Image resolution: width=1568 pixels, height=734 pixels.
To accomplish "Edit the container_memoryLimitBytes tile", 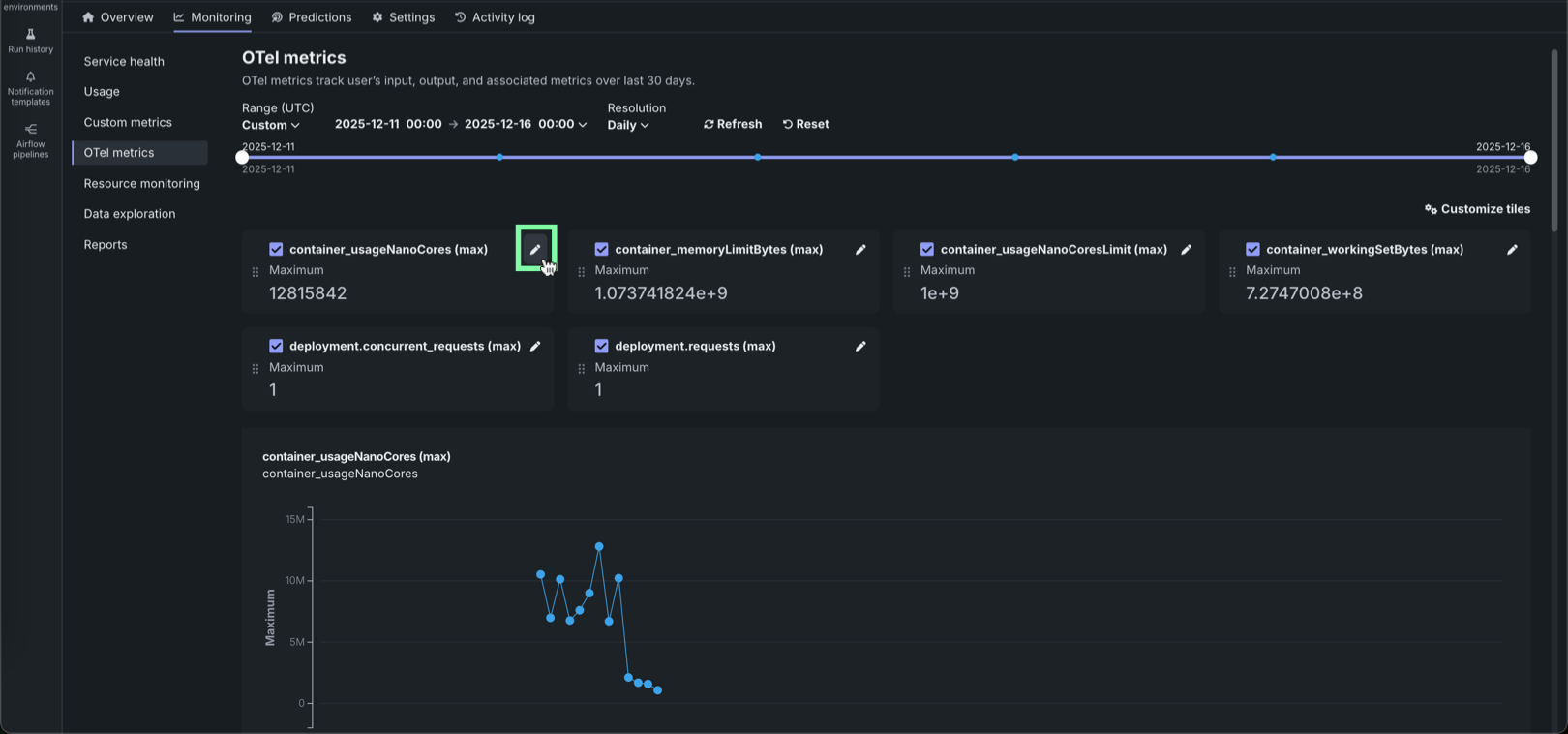I will point(860,249).
